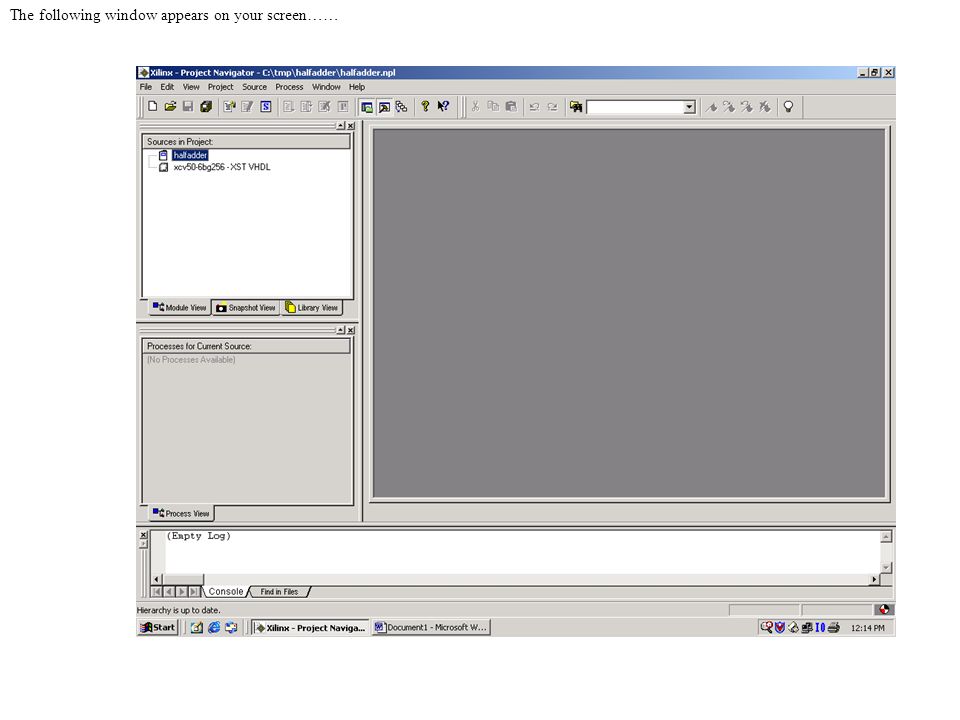Click the Find in Files binoculars icon
Image resolution: width=960 pixels, height=720 pixels.
(576, 107)
